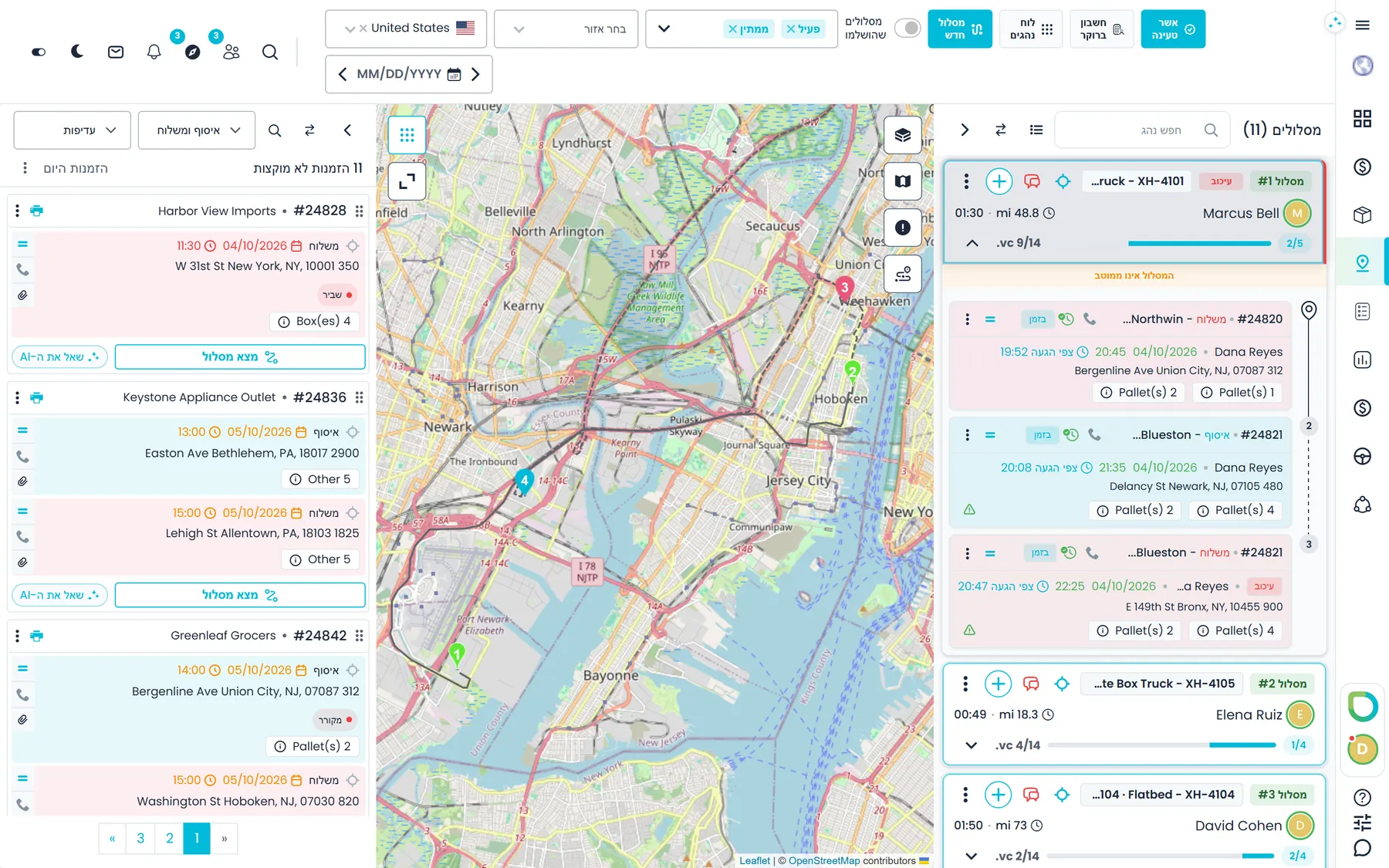Click Marcus Bell route progress bar
The image size is (1389, 868).
click(x=1200, y=244)
